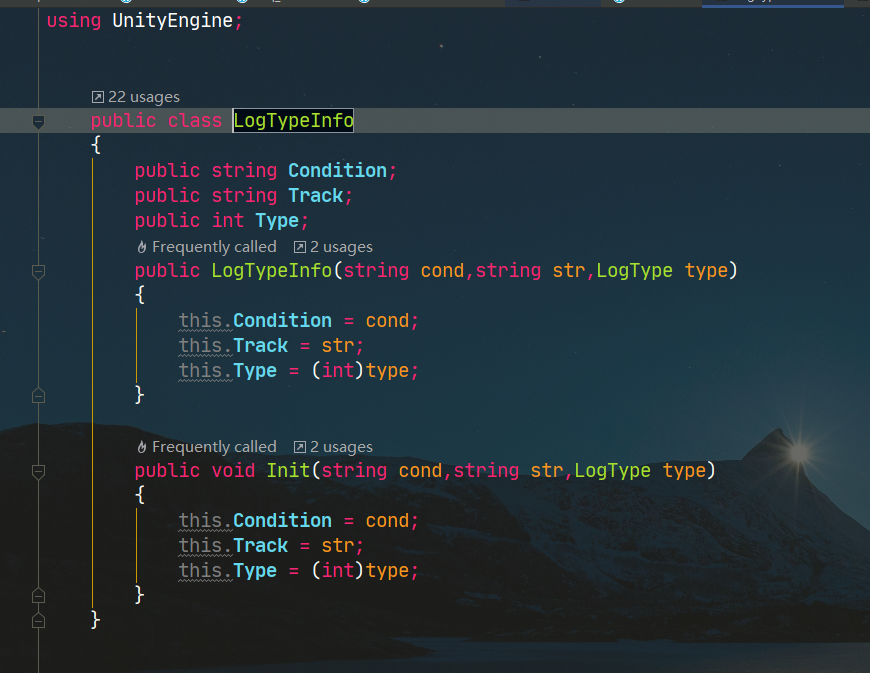This screenshot has height=673, width=870.
Task: Click this.Track in the constructor body
Action: [233, 345]
